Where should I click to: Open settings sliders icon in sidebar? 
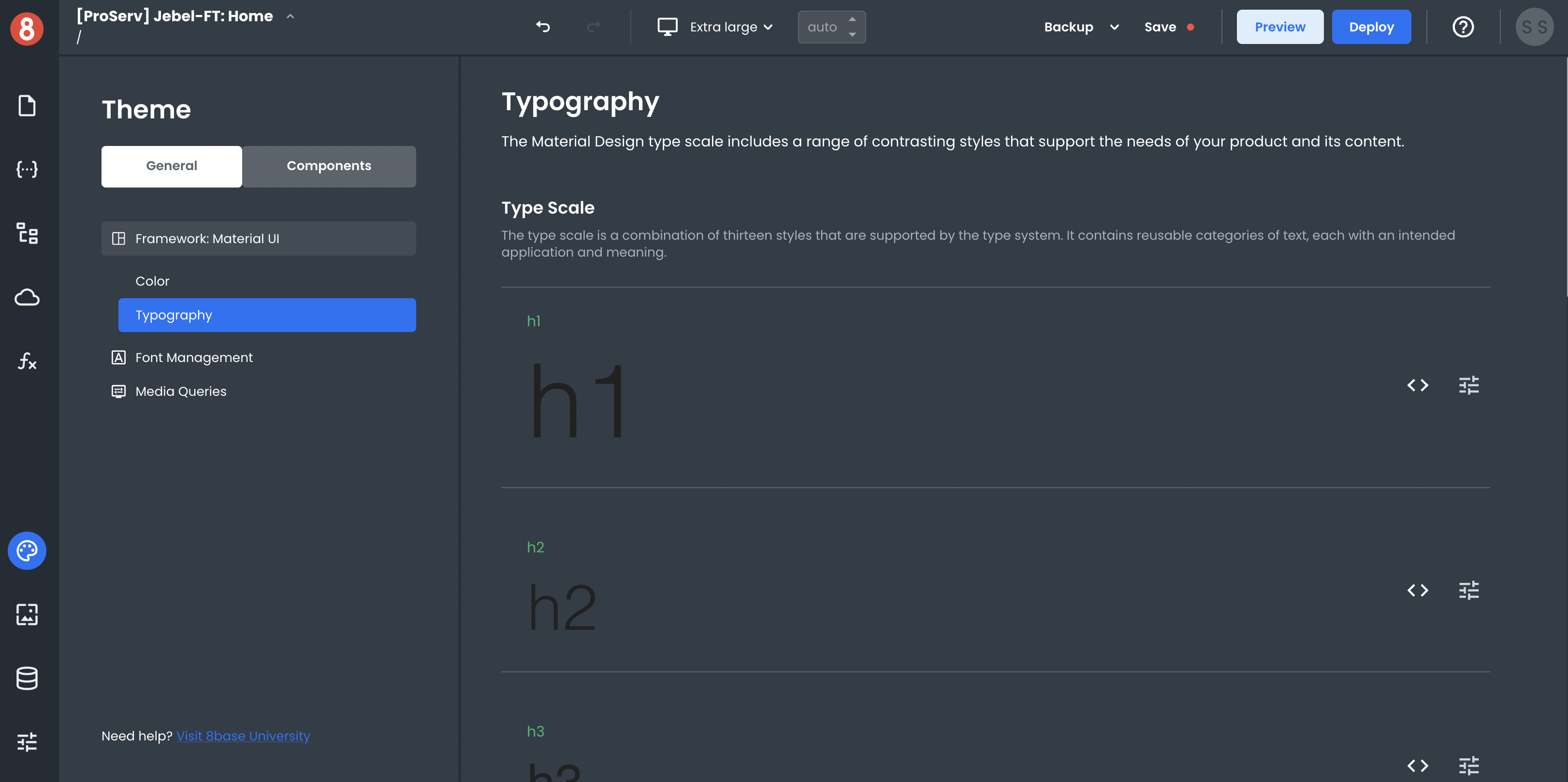[x=27, y=742]
